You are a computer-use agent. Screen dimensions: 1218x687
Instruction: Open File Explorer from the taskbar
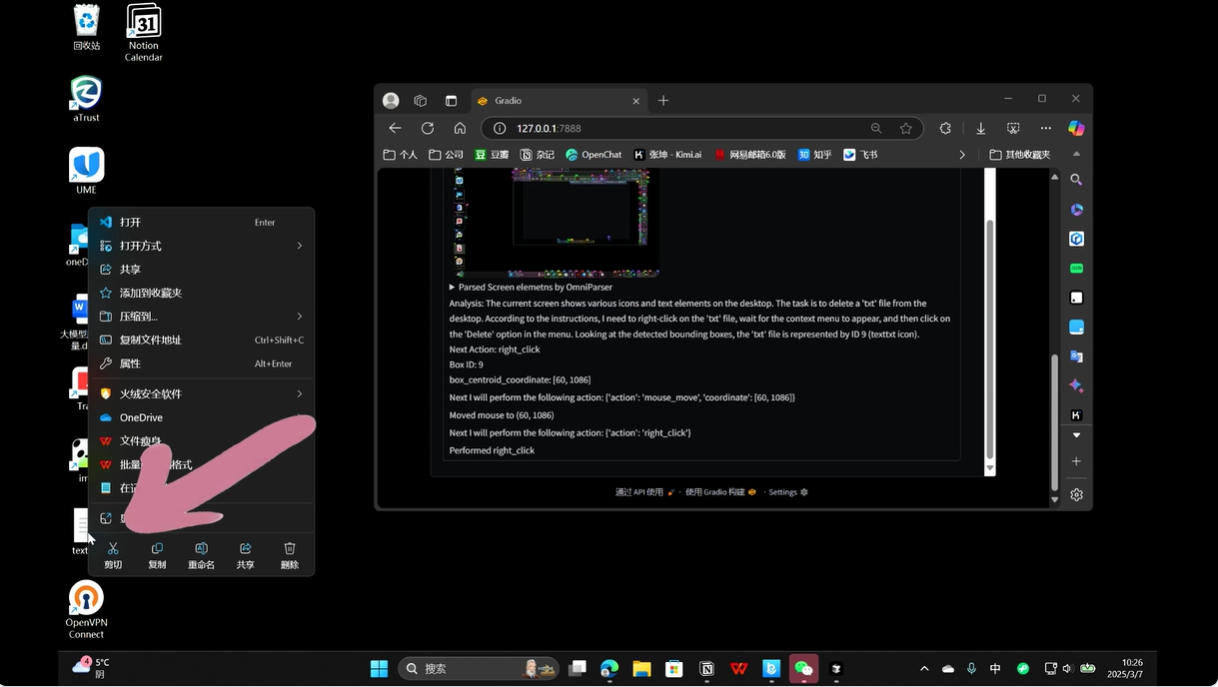(642, 669)
